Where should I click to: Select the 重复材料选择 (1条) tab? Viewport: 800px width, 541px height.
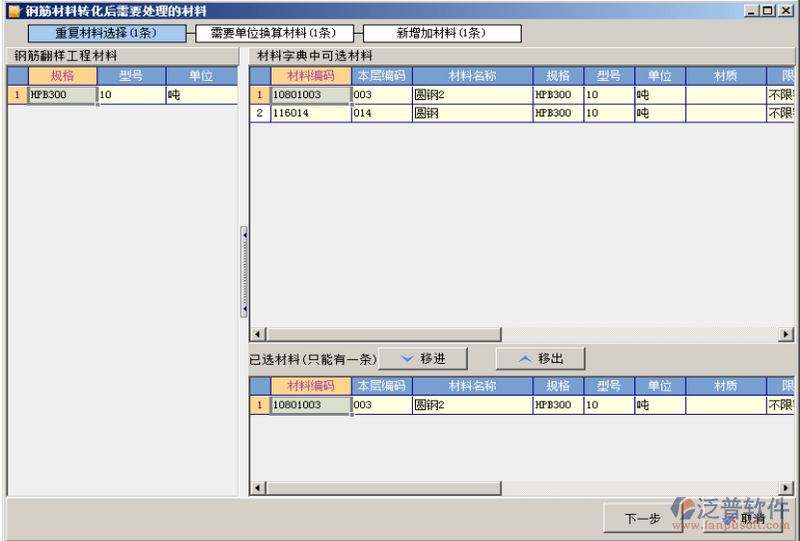[x=106, y=33]
